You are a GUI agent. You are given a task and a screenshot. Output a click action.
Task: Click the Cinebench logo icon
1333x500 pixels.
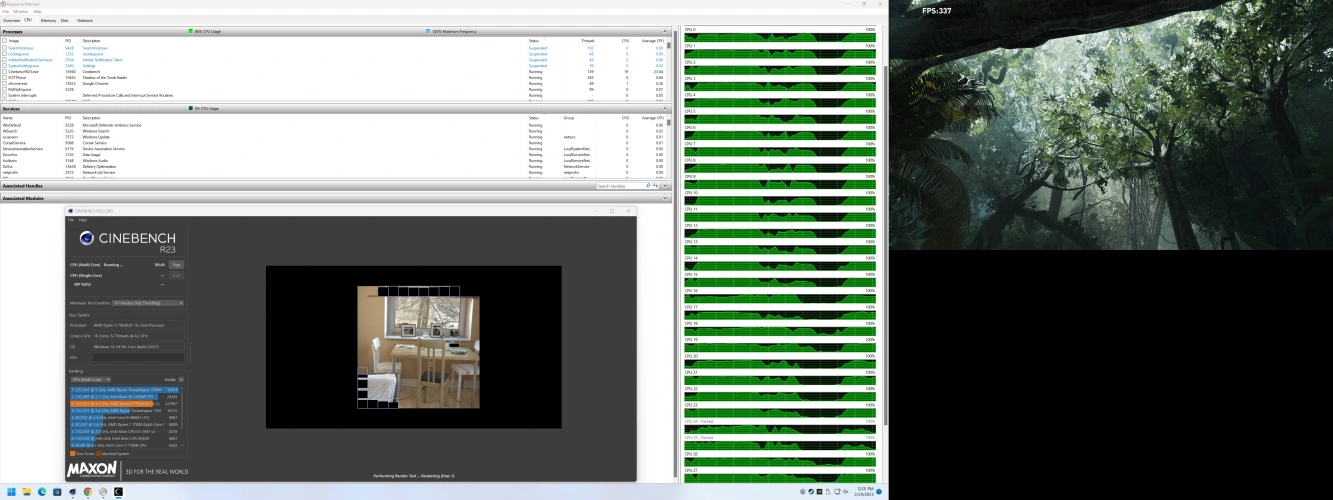(88, 237)
